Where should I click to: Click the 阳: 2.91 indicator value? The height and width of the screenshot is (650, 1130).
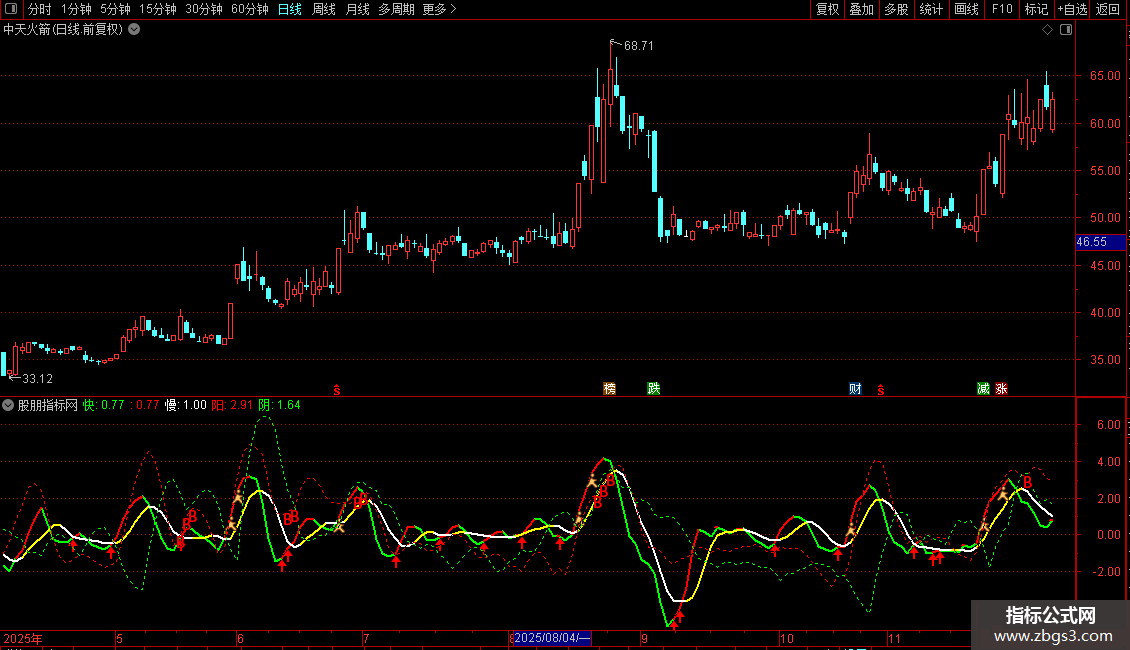point(232,405)
